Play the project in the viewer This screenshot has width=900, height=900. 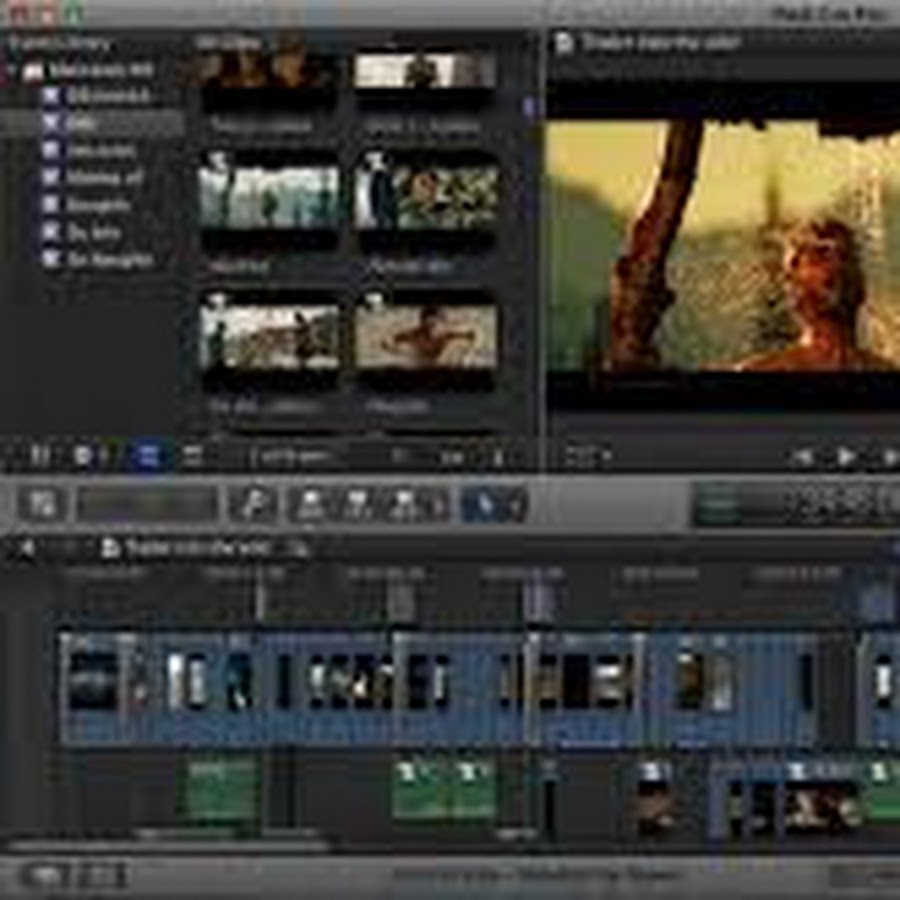click(x=845, y=457)
